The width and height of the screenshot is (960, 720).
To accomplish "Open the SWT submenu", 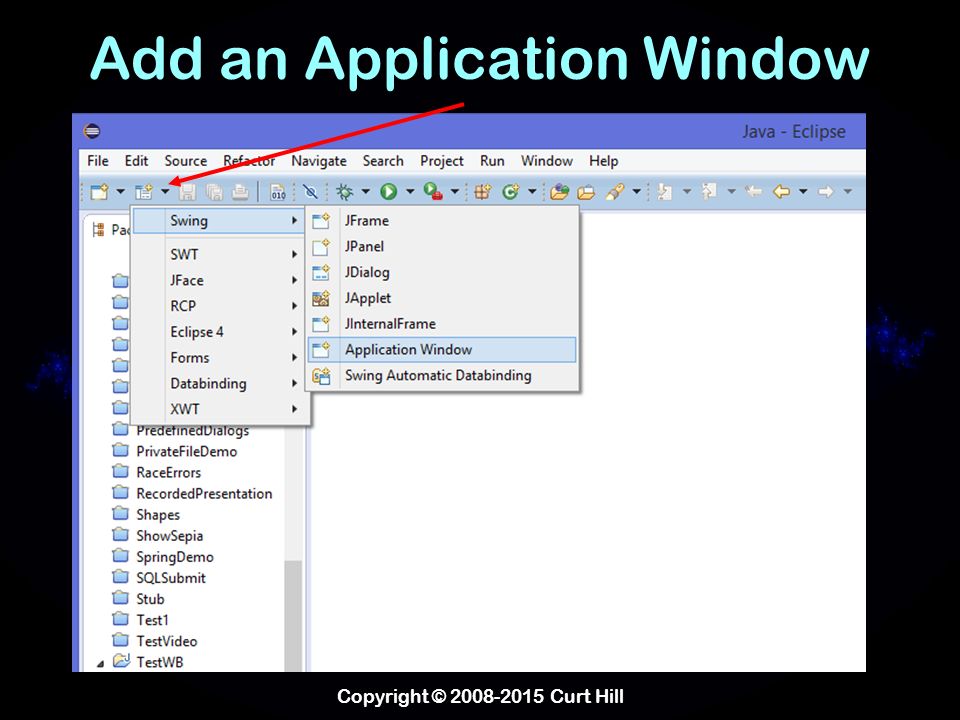I will [x=220, y=254].
